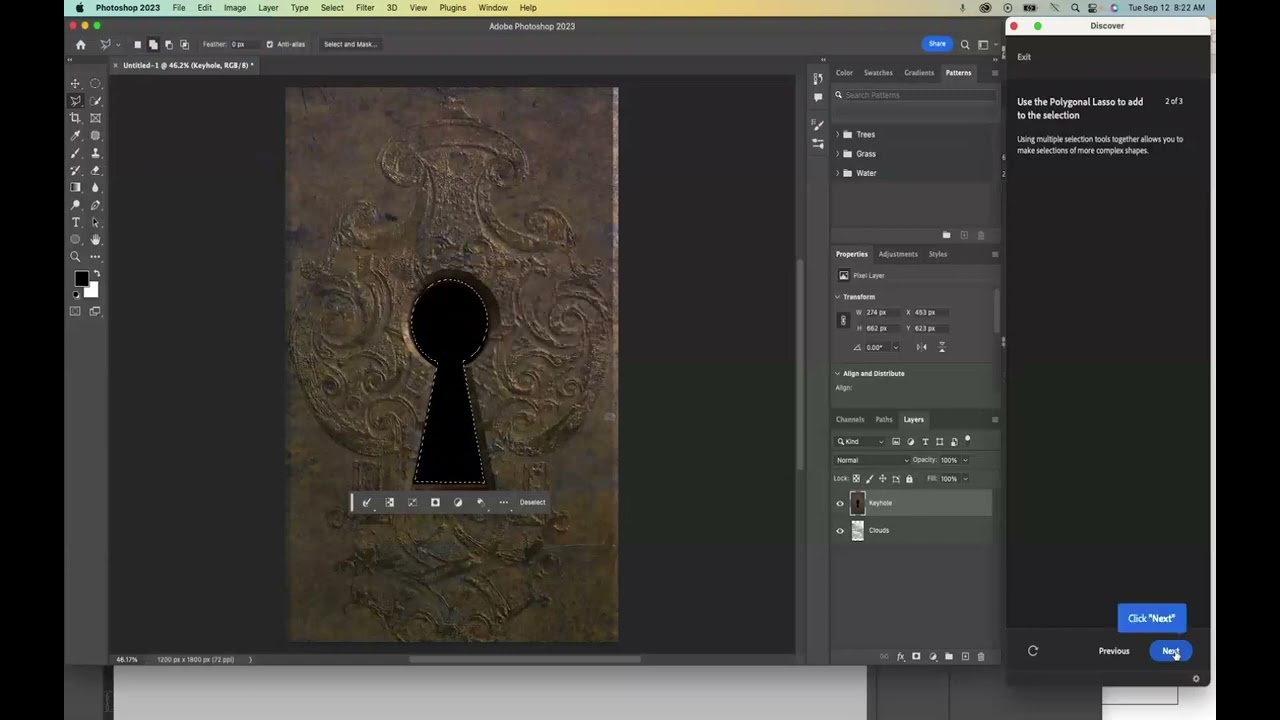Click Next in the Discover panel
This screenshot has width=1280, height=720.
[1170, 651]
